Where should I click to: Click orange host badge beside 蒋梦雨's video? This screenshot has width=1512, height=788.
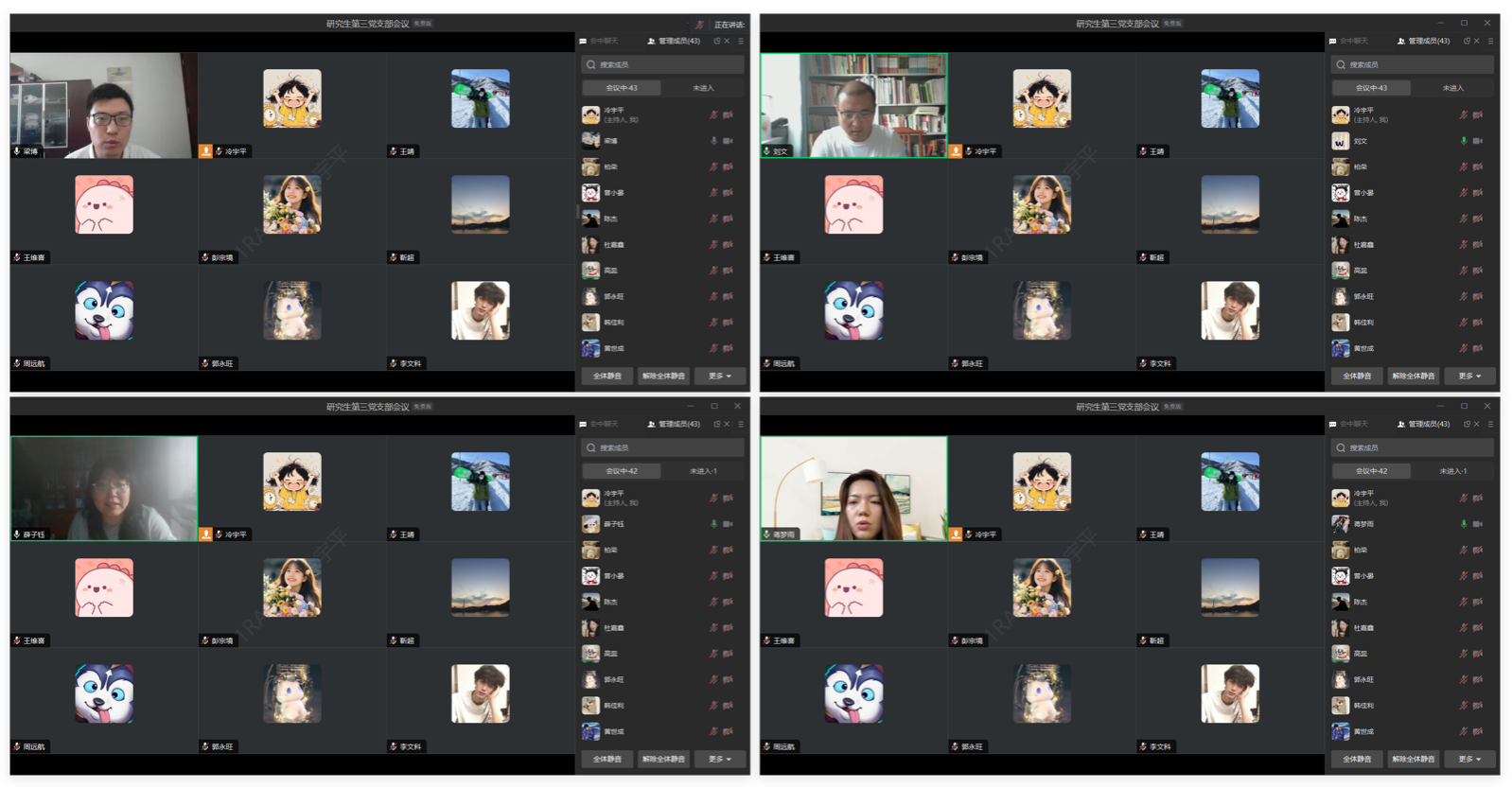pyautogui.click(x=956, y=534)
